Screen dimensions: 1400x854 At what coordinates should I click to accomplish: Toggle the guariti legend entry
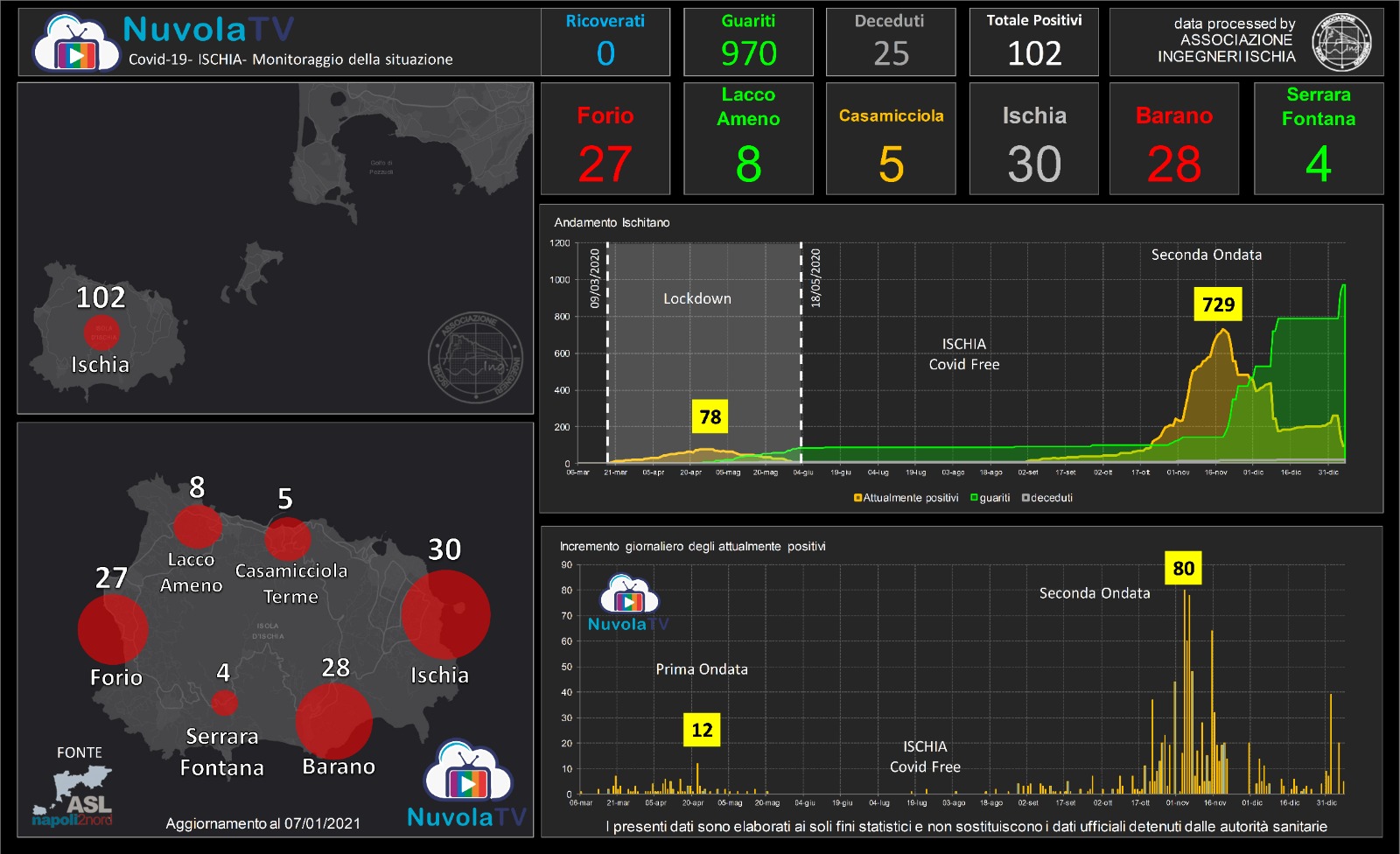[x=990, y=498]
